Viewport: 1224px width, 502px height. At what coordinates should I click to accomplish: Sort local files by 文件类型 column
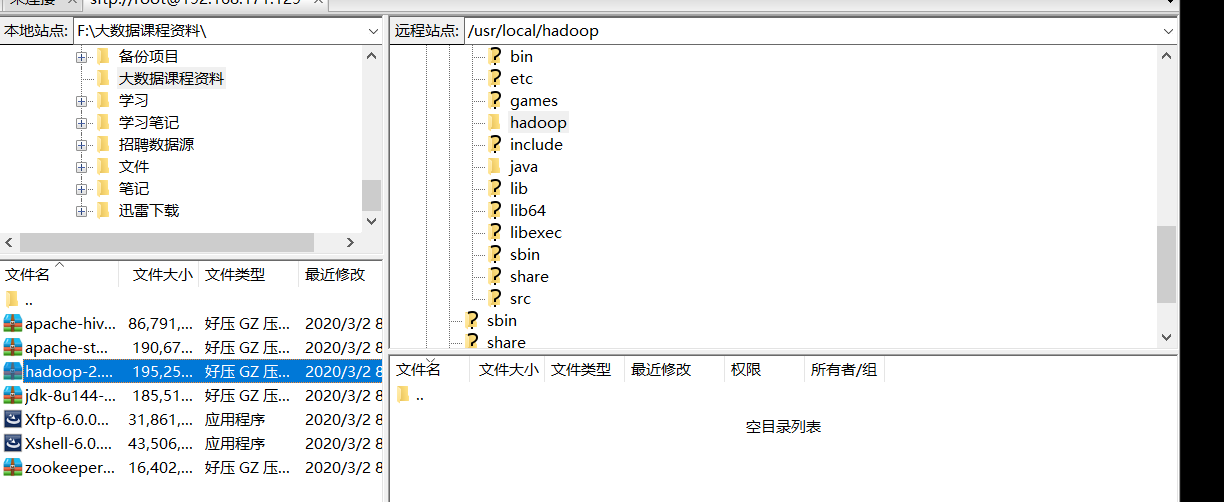pyautogui.click(x=249, y=274)
